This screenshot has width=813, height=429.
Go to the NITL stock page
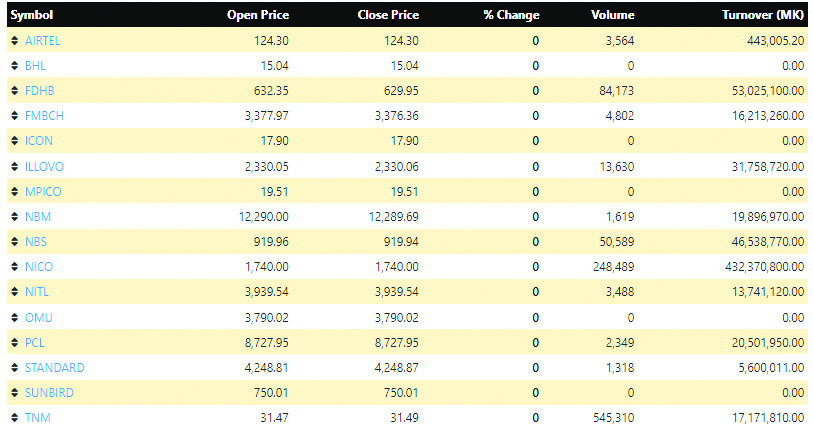(37, 291)
